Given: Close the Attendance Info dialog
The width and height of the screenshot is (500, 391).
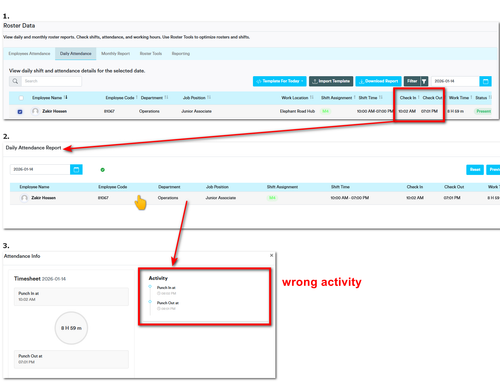Looking at the screenshot, I should pyautogui.click(x=271, y=255).
